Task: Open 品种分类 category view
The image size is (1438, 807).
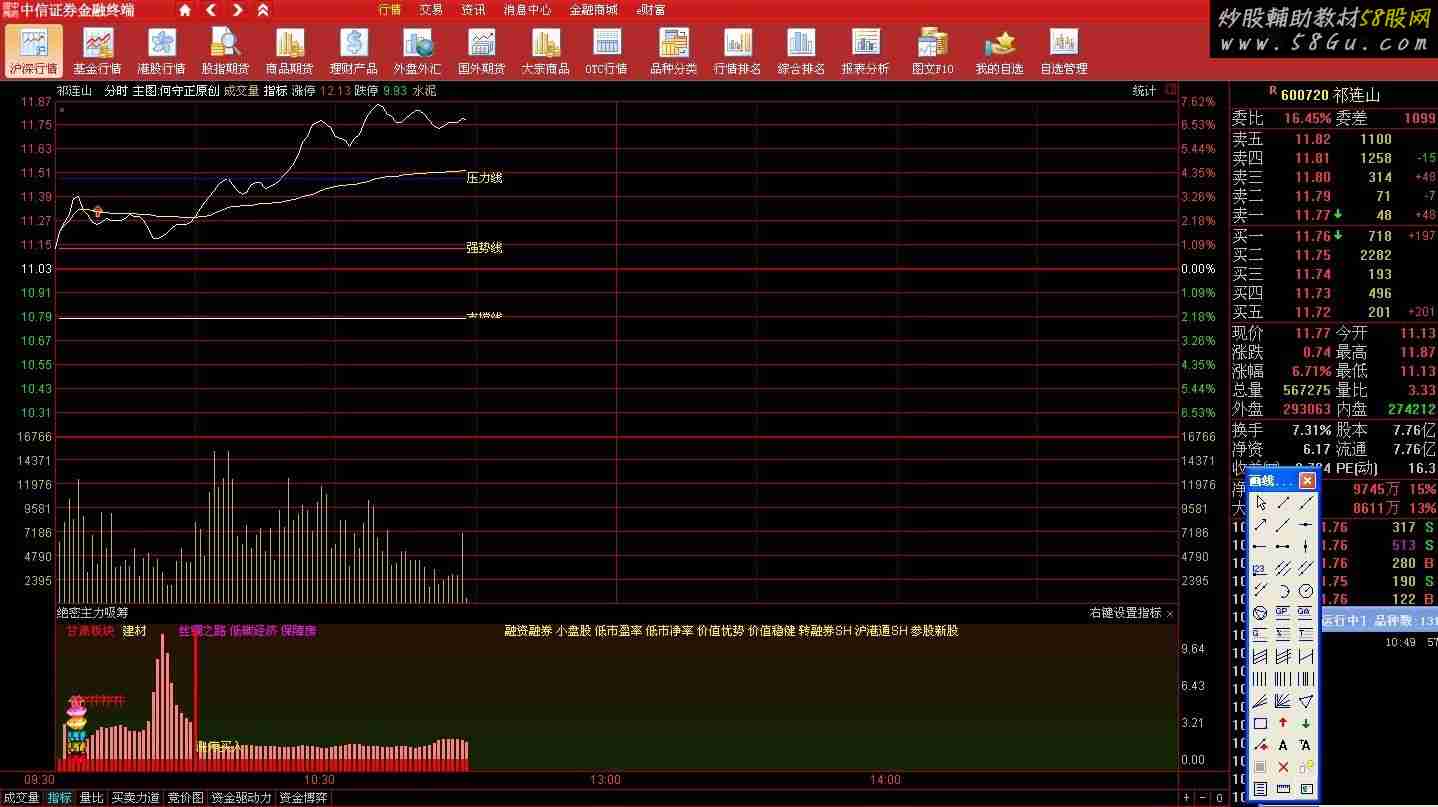Action: 673,50
